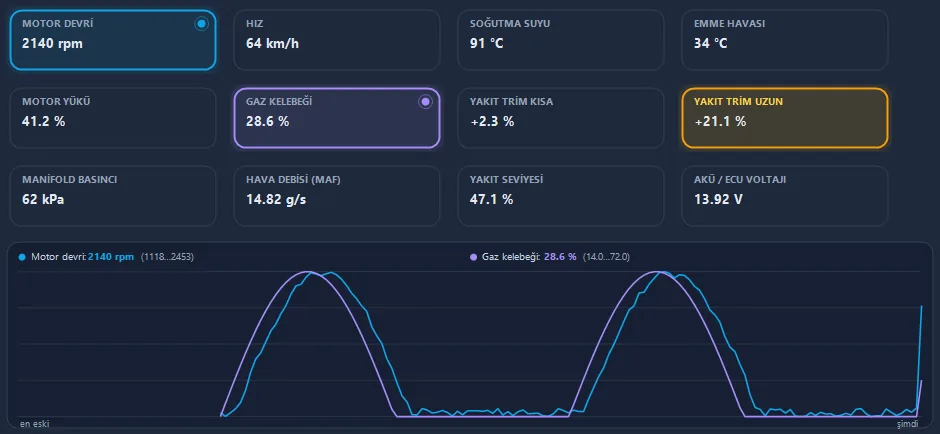Select the Motor Yükü 41.2 % card
Image resolution: width=940 pixels, height=434 pixels.
click(113, 118)
